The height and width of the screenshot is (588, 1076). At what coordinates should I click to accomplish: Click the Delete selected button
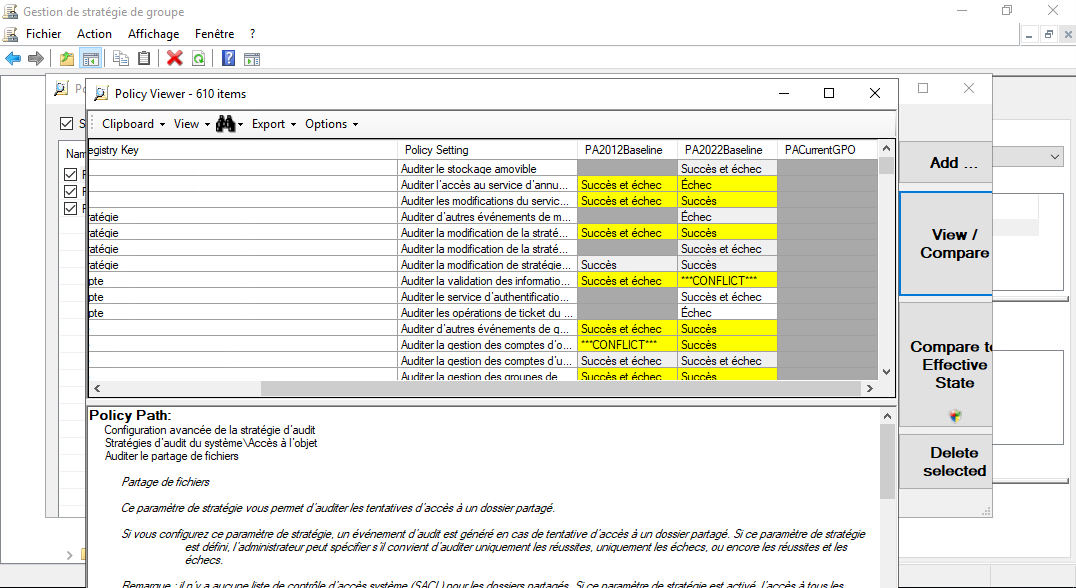[953, 462]
